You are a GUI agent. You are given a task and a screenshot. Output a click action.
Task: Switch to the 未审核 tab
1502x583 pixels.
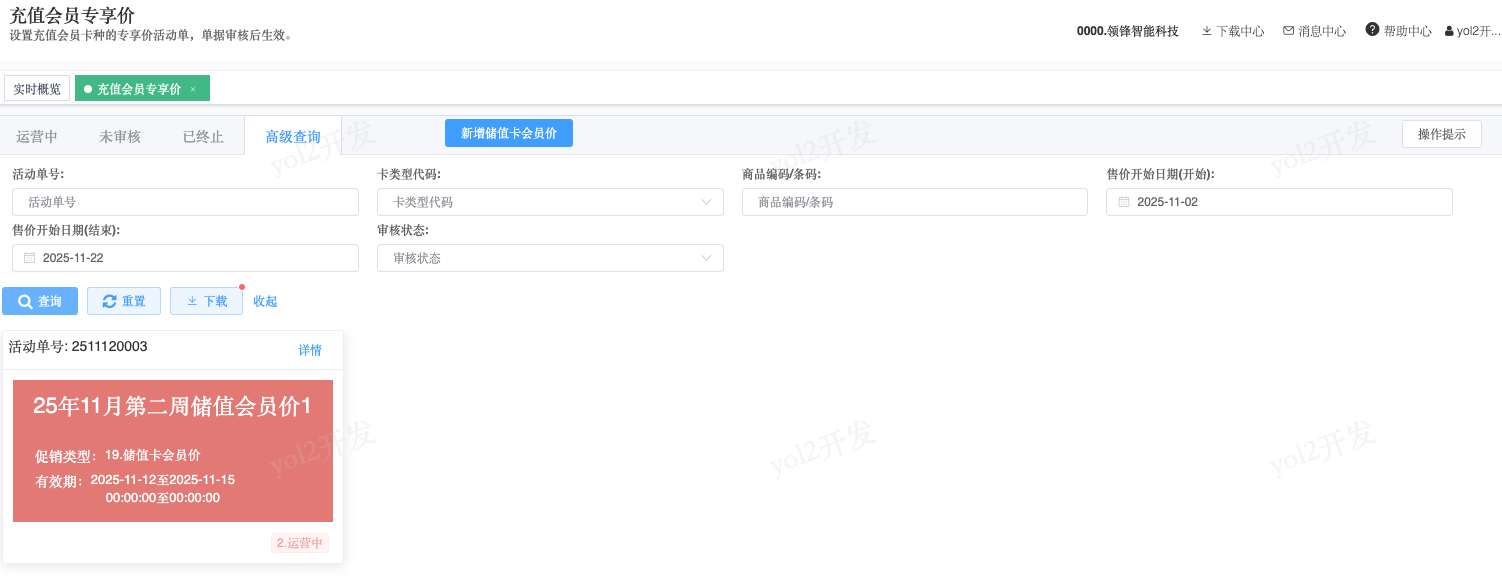click(x=120, y=137)
